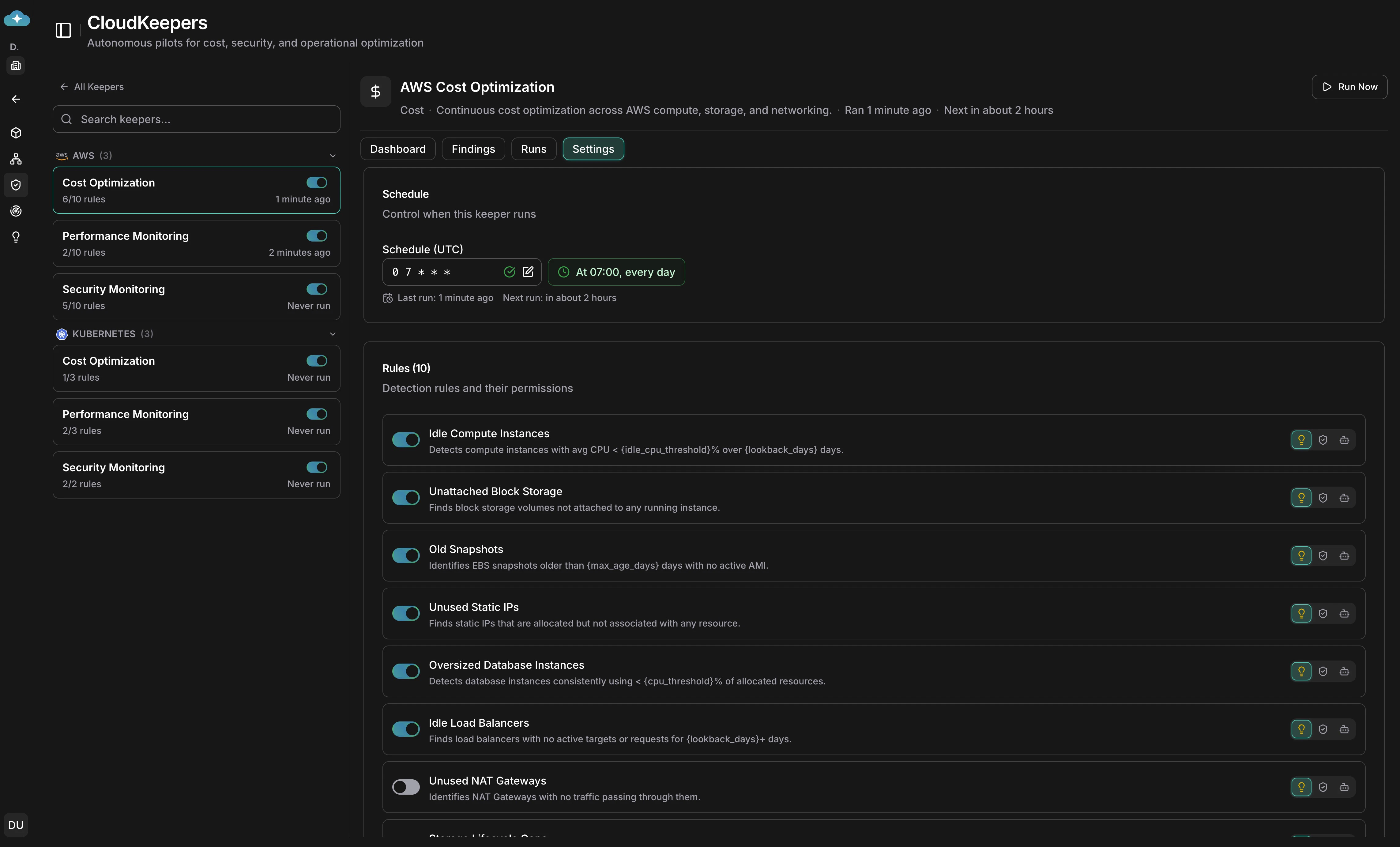Click the Search keepers input field

195,119
